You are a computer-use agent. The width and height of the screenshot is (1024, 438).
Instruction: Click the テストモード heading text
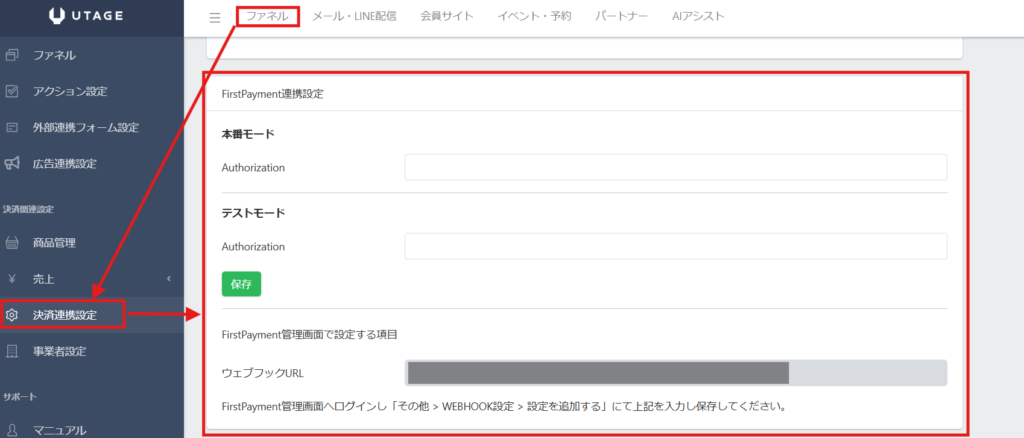(x=254, y=213)
